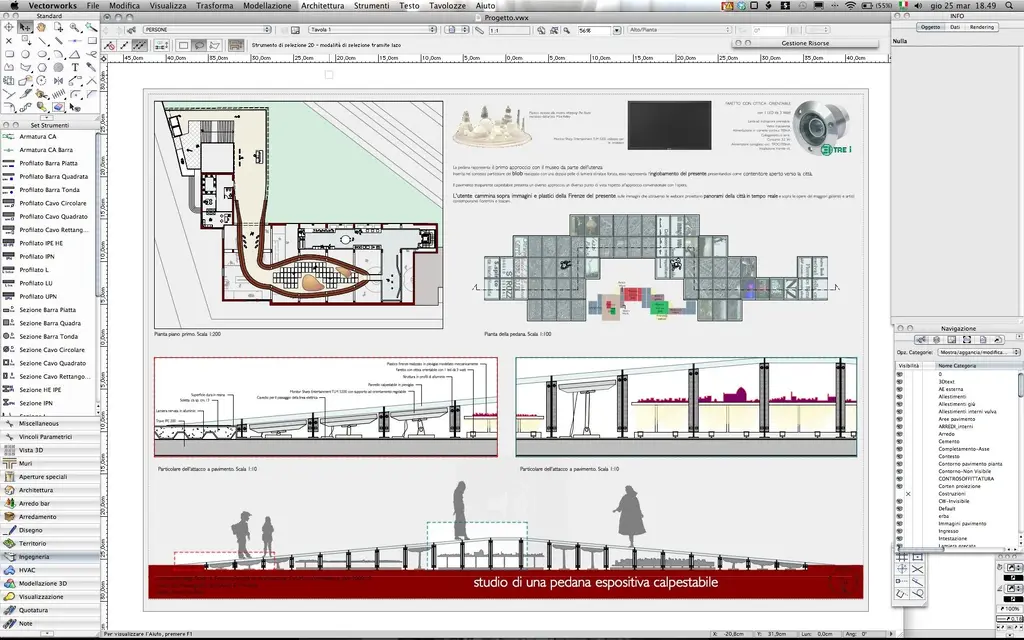Open the Muri tool set
Viewport: 1024px width, 640px height.
(x=50, y=464)
